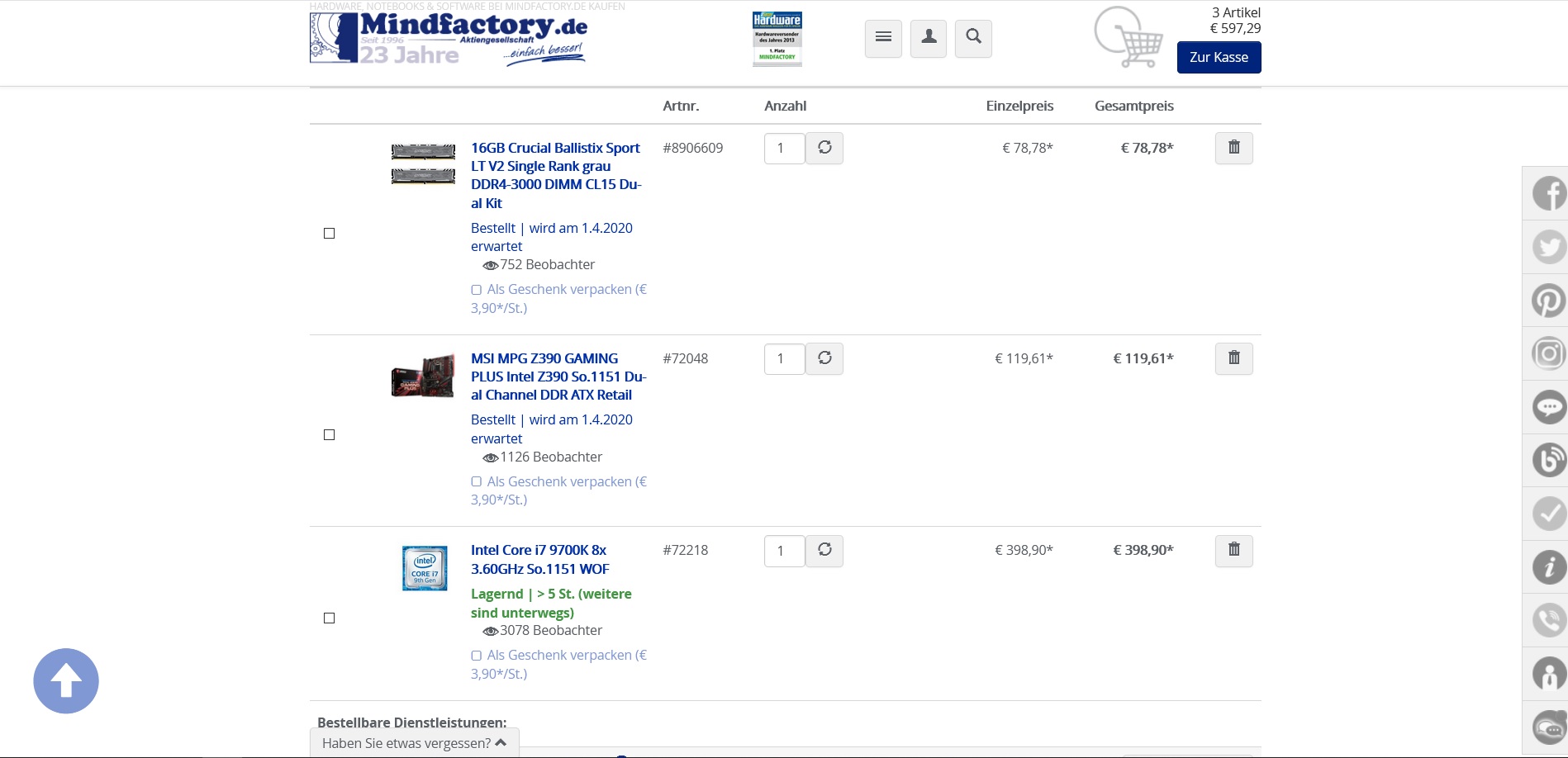Click the '1126 Beobachter' text
The height and width of the screenshot is (758, 1568).
coord(551,457)
